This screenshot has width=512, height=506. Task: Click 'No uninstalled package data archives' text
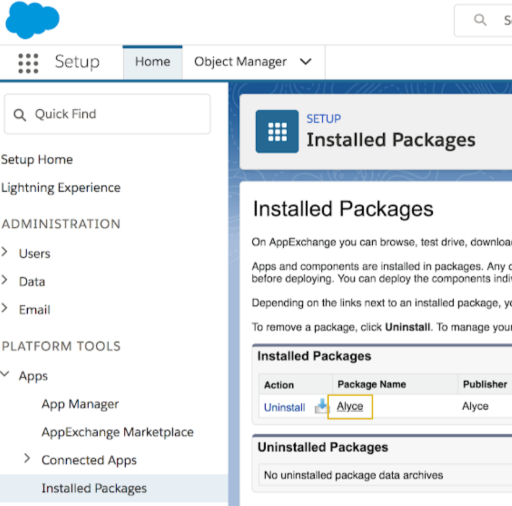[353, 475]
